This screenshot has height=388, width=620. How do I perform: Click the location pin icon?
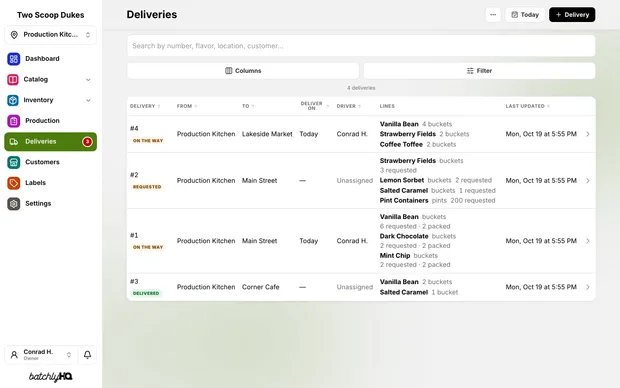tap(14, 35)
